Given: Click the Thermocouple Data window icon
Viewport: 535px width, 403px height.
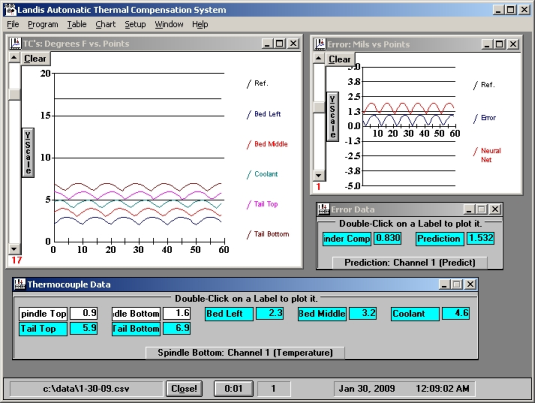Looking at the screenshot, I should pos(20,284).
